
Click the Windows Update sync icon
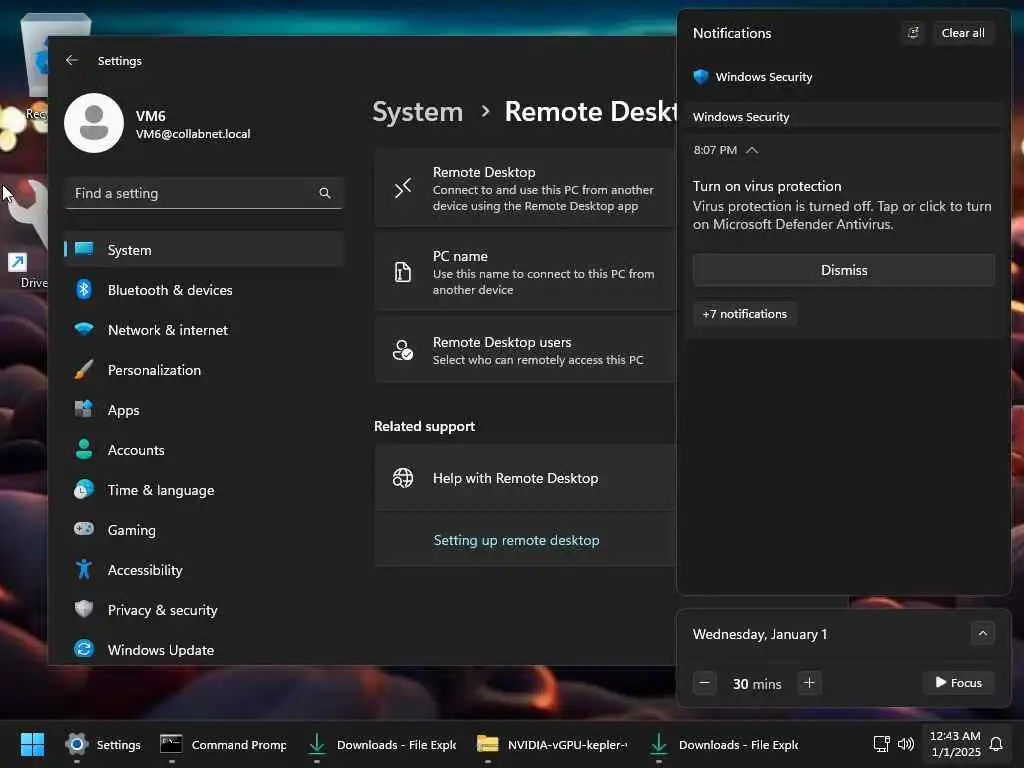point(84,649)
